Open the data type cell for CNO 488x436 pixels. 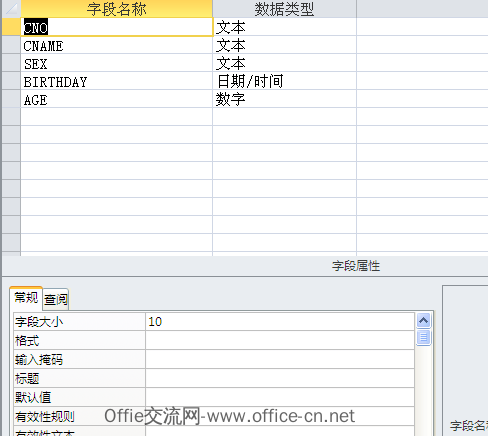(x=284, y=27)
